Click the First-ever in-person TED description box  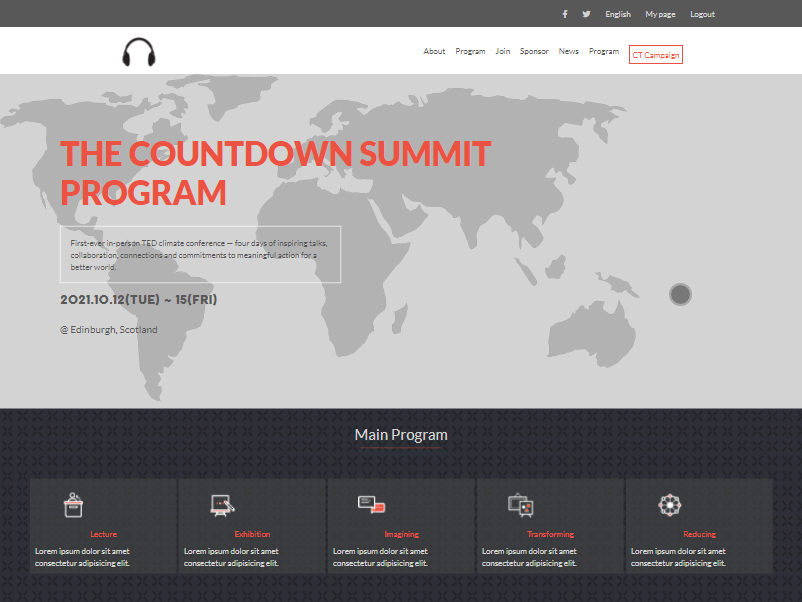(200, 254)
